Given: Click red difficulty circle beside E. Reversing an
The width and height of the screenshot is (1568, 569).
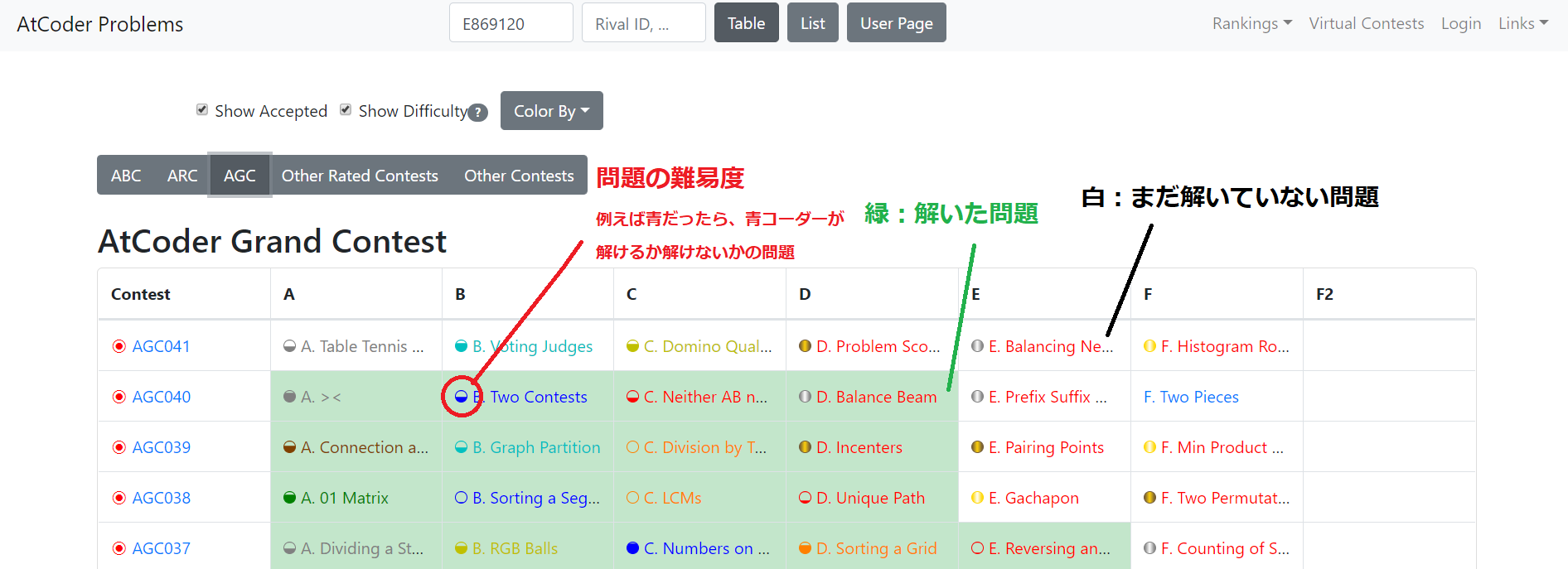Looking at the screenshot, I should pyautogui.click(x=977, y=548).
